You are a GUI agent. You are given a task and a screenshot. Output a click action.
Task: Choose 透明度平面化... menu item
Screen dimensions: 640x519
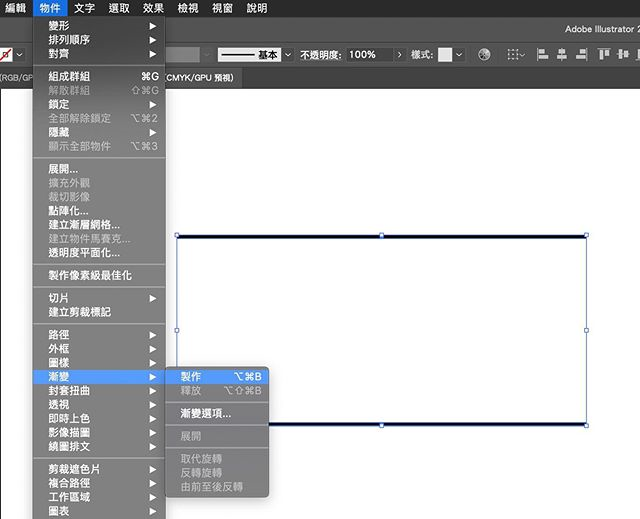coord(99,253)
